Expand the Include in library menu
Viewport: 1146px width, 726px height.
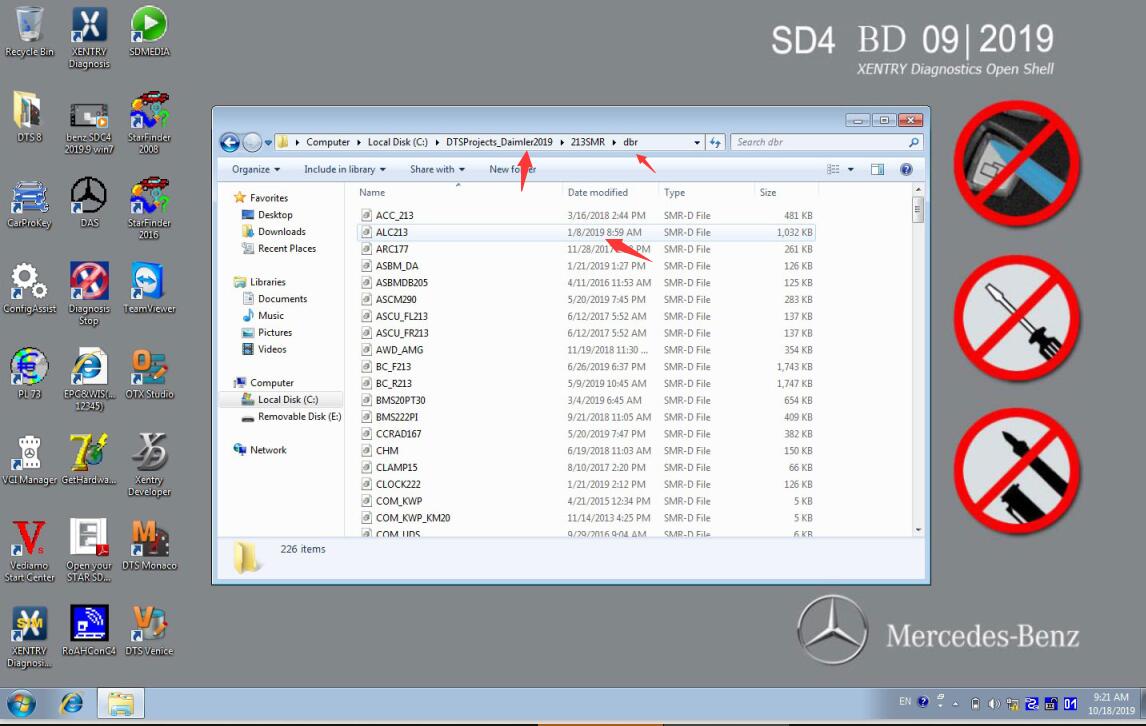coord(344,170)
